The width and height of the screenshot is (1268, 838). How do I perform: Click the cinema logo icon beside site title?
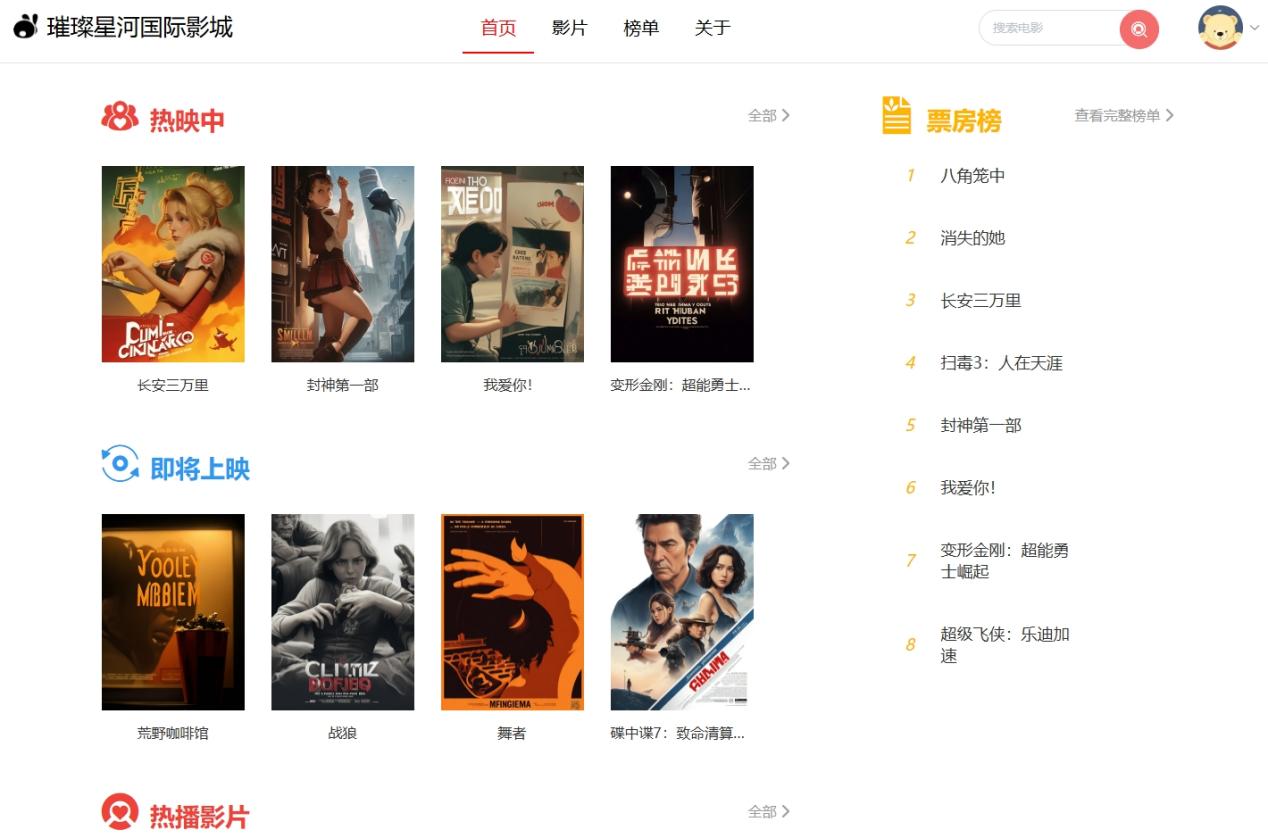[26, 27]
